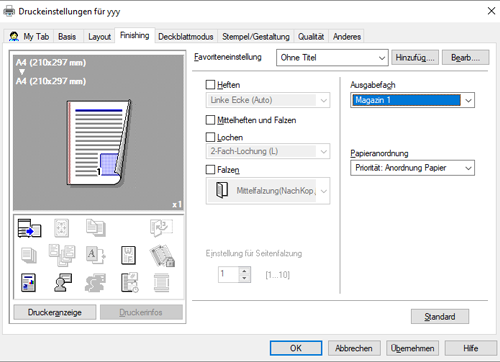The height and width of the screenshot is (362, 500).
Task: Click the Ausgabefach label
Action: [373, 85]
